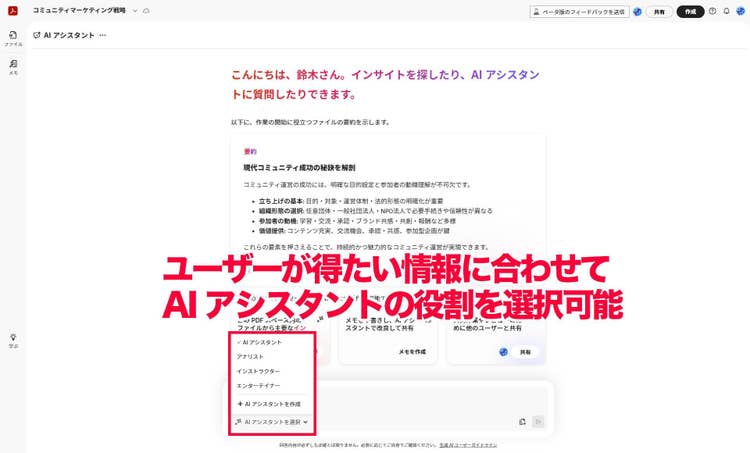Click the black 作成 button in header
The image size is (750, 453).
[x=690, y=12]
